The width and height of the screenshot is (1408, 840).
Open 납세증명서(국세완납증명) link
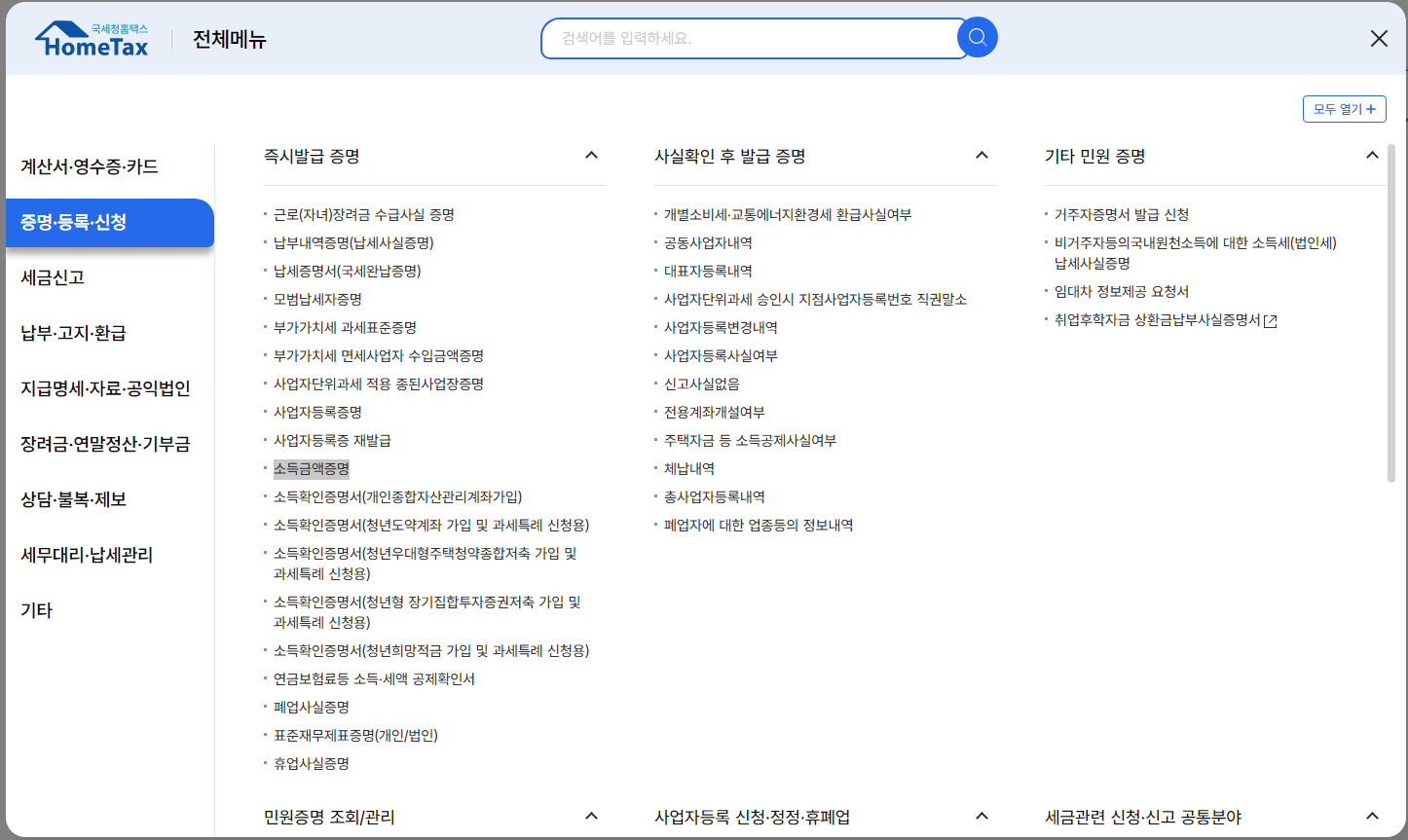coord(348,271)
